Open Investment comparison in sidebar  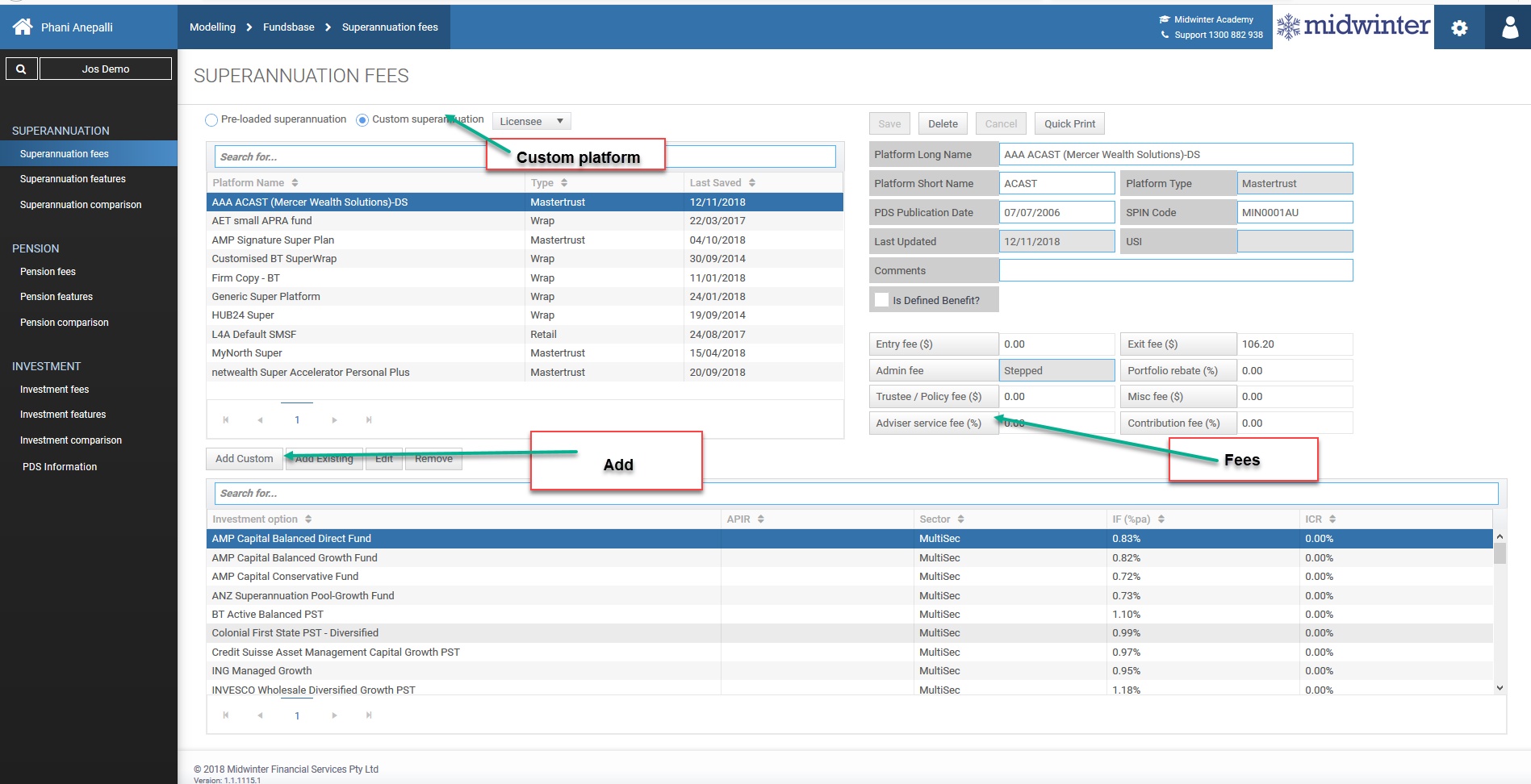pyautogui.click(x=71, y=440)
